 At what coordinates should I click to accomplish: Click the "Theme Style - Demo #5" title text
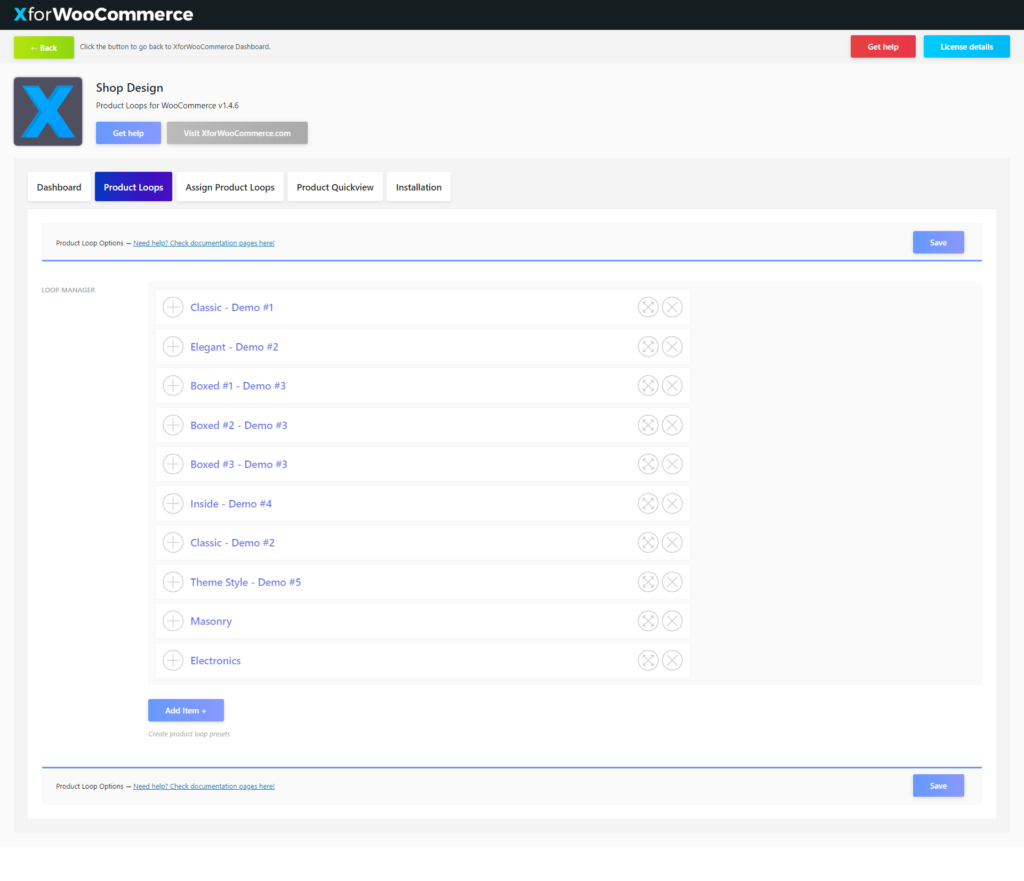point(246,582)
